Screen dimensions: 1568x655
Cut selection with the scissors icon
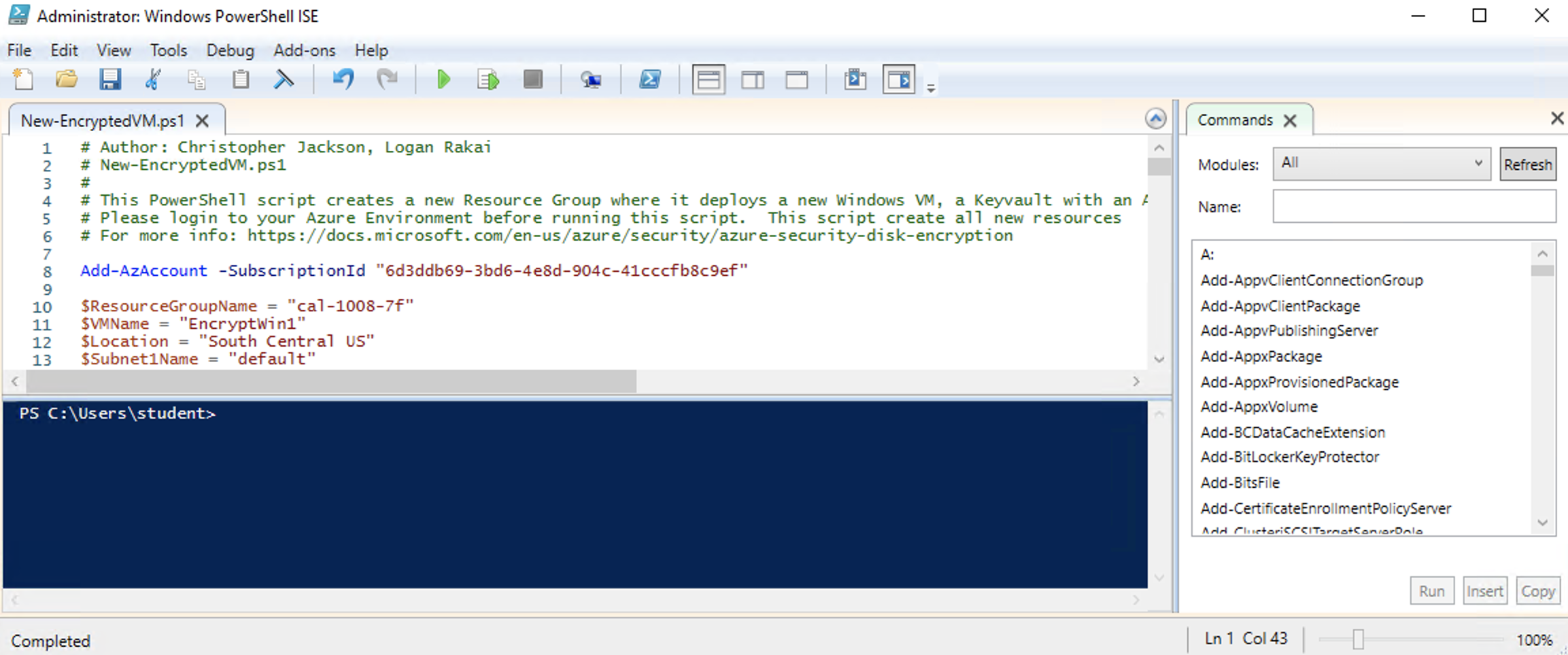154,80
